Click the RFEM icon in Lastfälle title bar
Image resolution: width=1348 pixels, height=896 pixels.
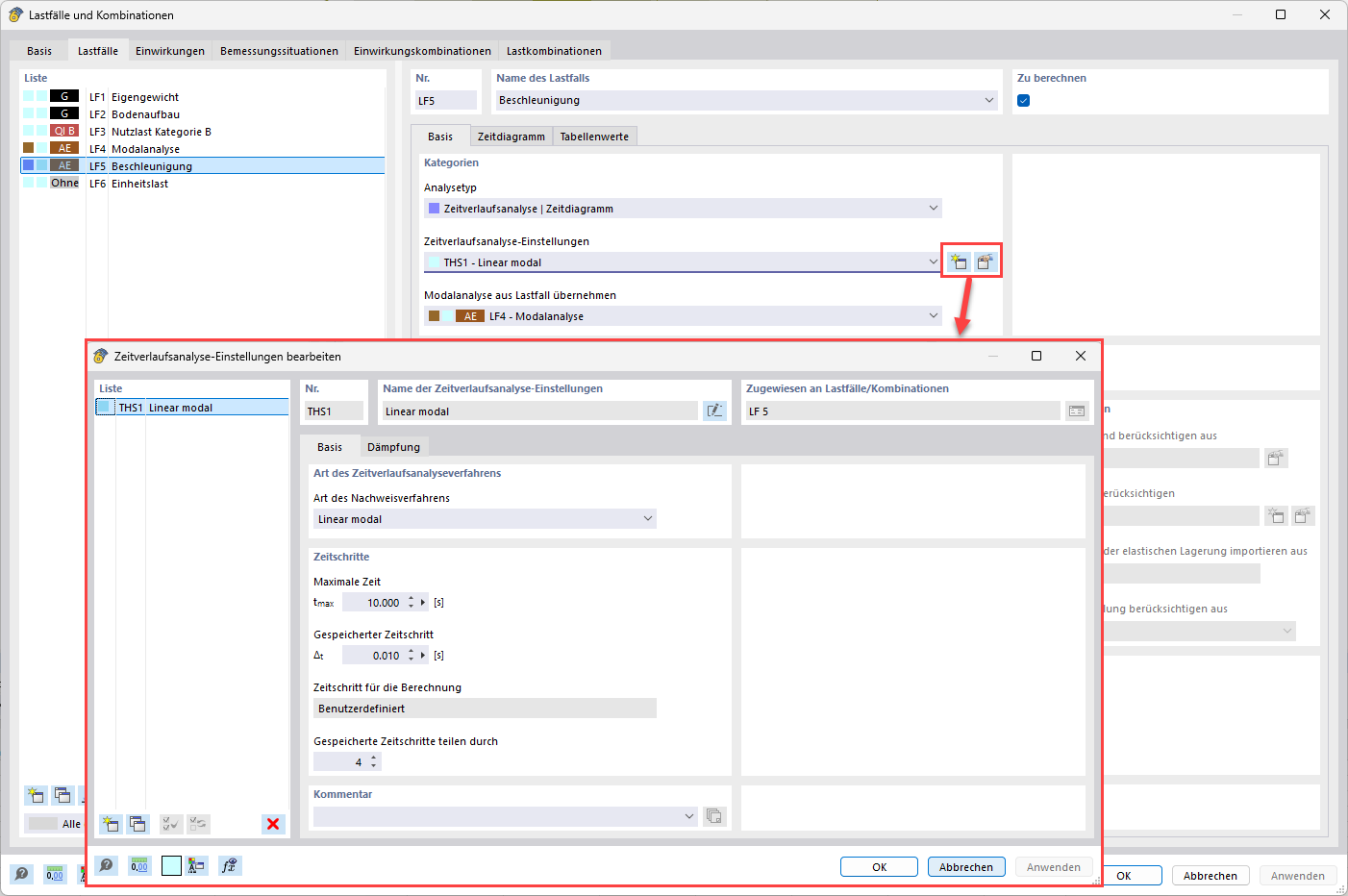pyautogui.click(x=15, y=14)
